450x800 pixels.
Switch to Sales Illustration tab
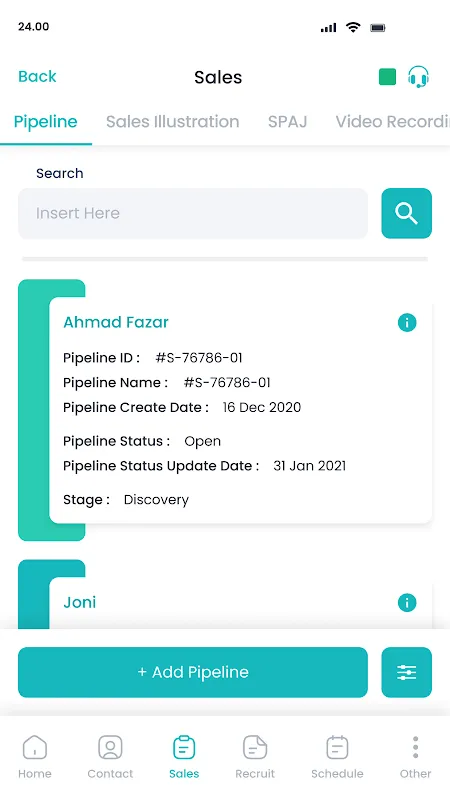click(x=172, y=121)
